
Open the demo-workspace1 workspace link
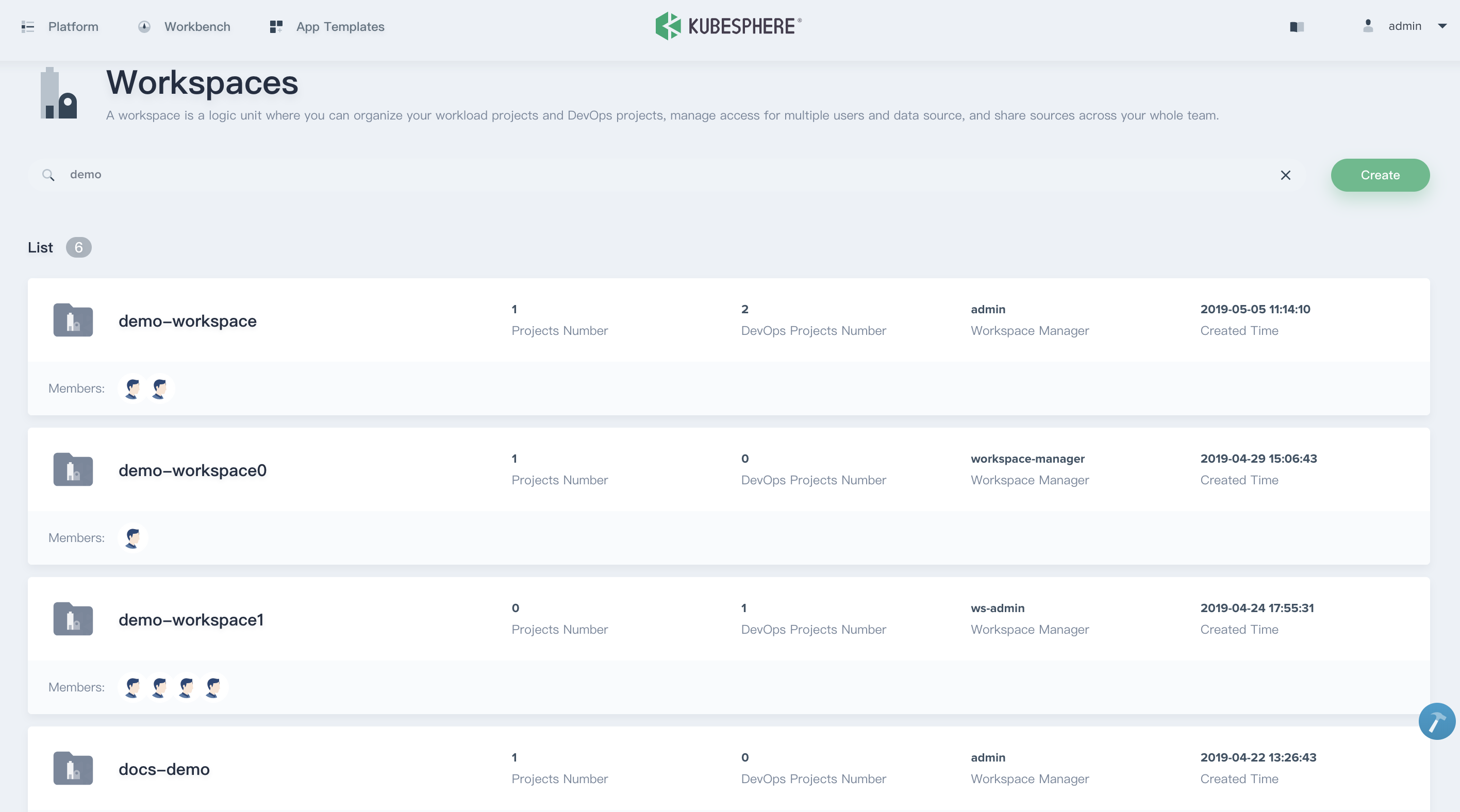[191, 619]
